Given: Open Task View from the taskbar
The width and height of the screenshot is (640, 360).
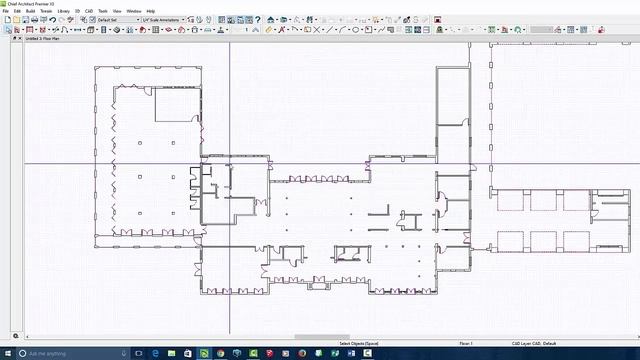Looking at the screenshot, I should click(x=139, y=353).
